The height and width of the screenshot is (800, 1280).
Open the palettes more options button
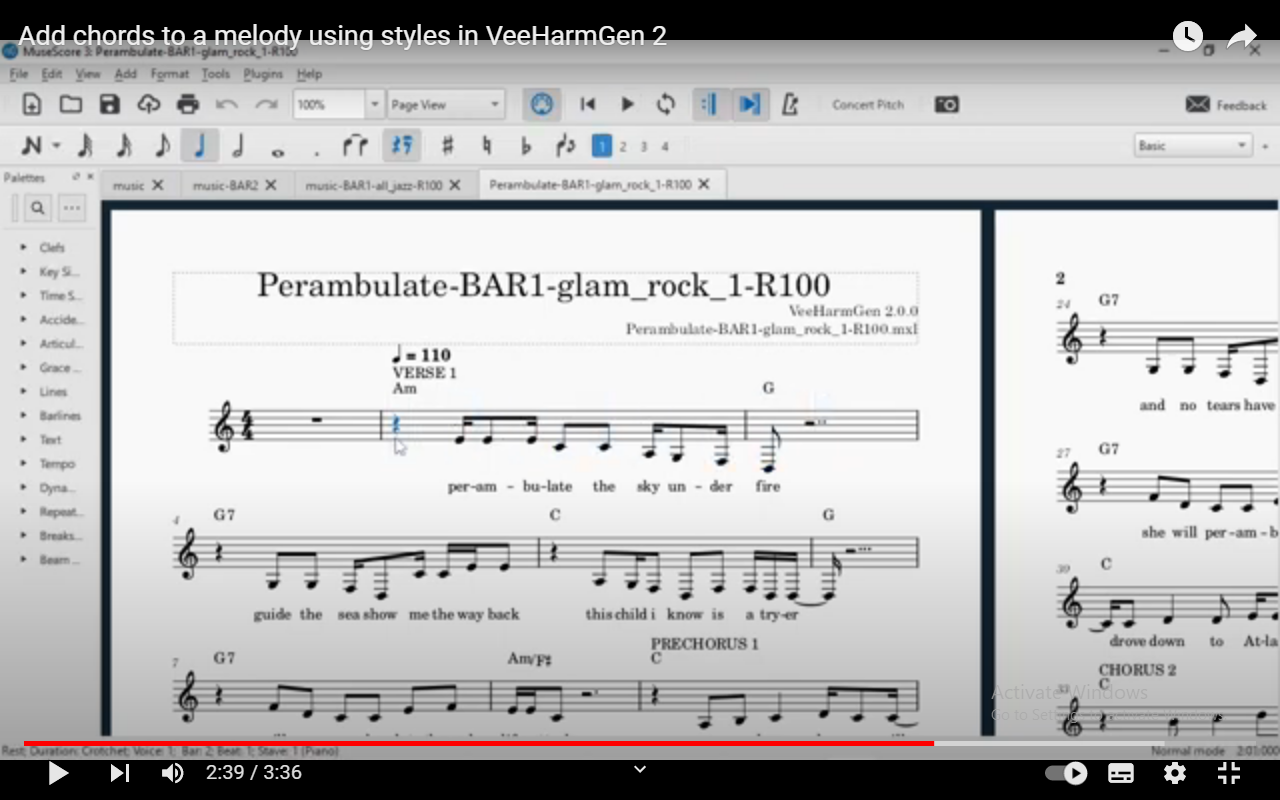coord(71,208)
